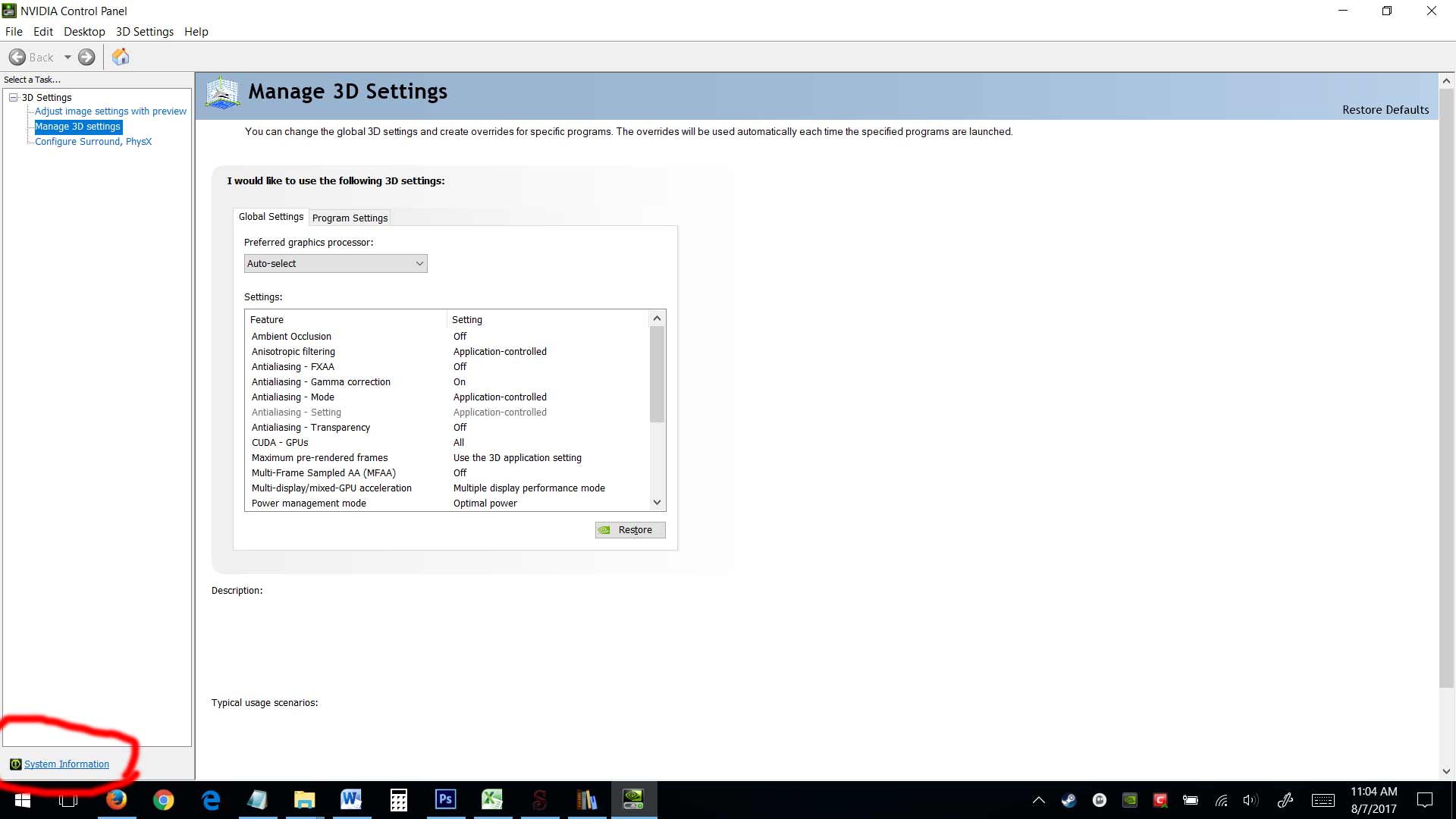Click the Optimal power setting value

tap(485, 504)
